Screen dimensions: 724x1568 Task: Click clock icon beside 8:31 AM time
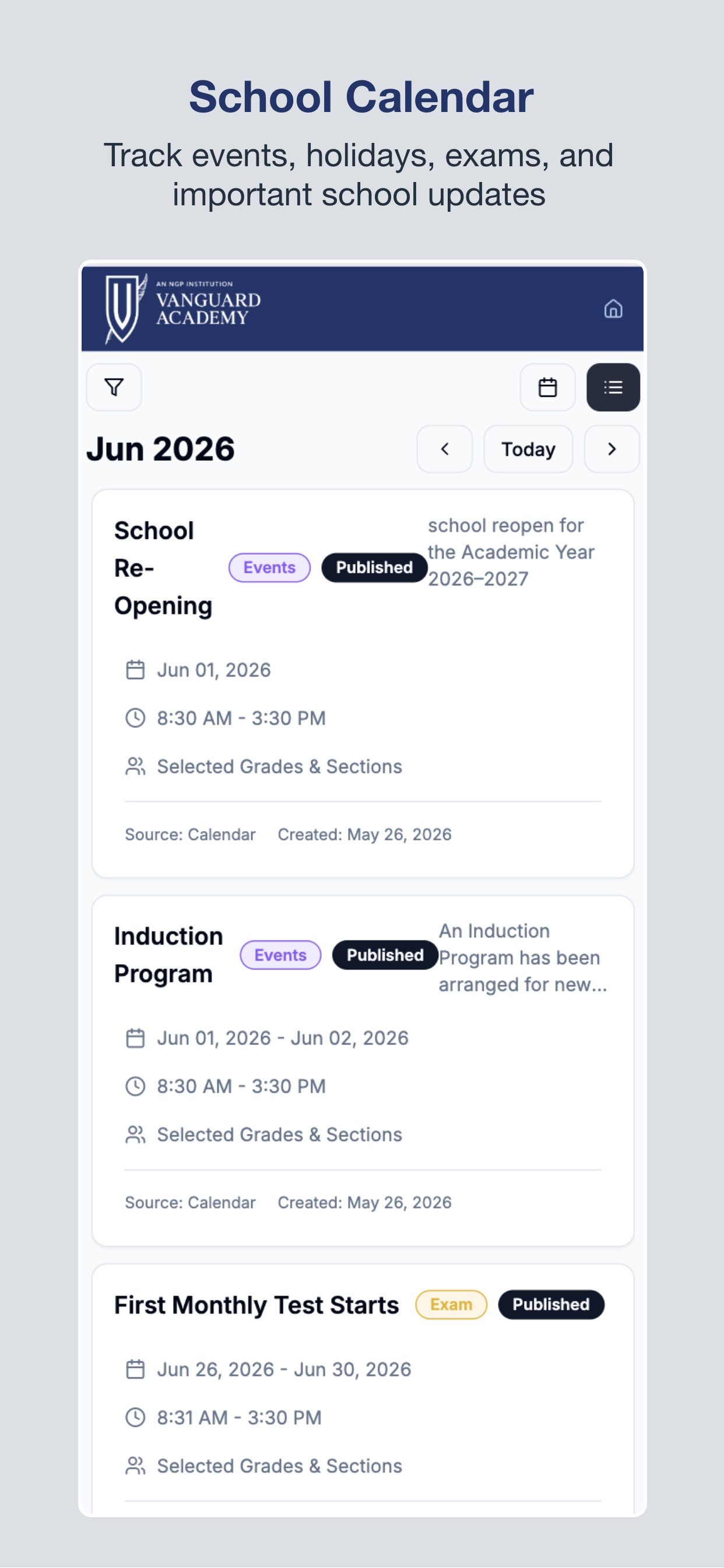pyautogui.click(x=135, y=1417)
